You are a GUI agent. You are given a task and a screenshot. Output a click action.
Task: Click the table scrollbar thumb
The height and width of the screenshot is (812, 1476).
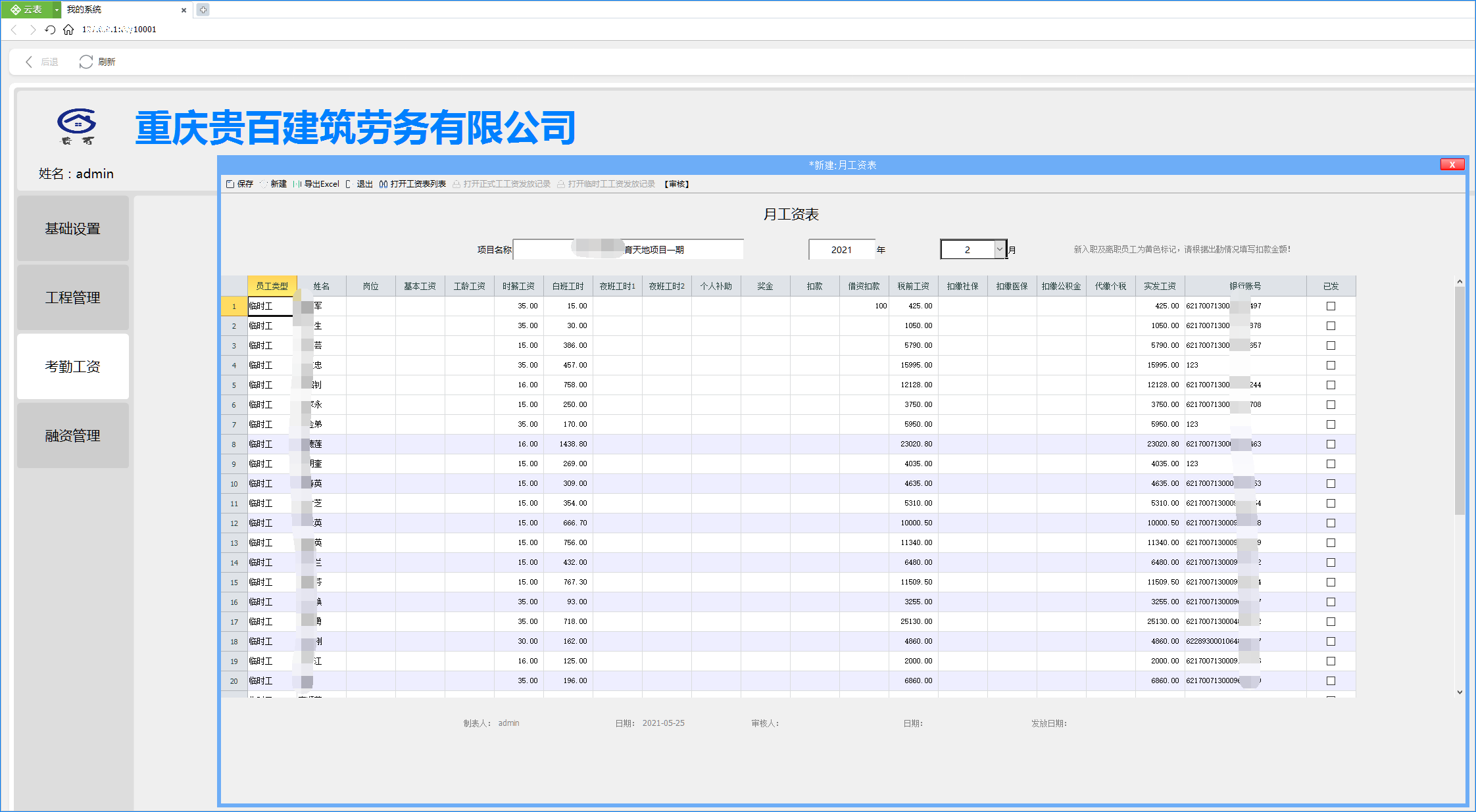coord(1460,400)
